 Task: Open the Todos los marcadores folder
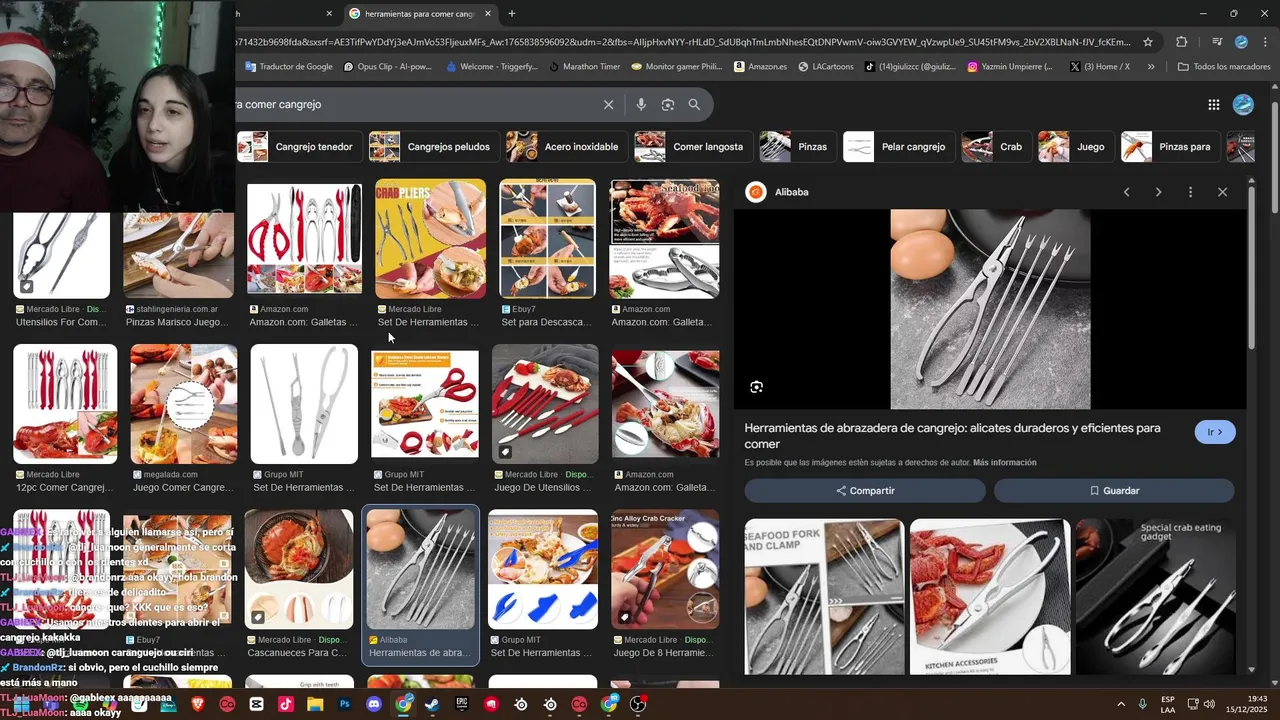[1224, 67]
